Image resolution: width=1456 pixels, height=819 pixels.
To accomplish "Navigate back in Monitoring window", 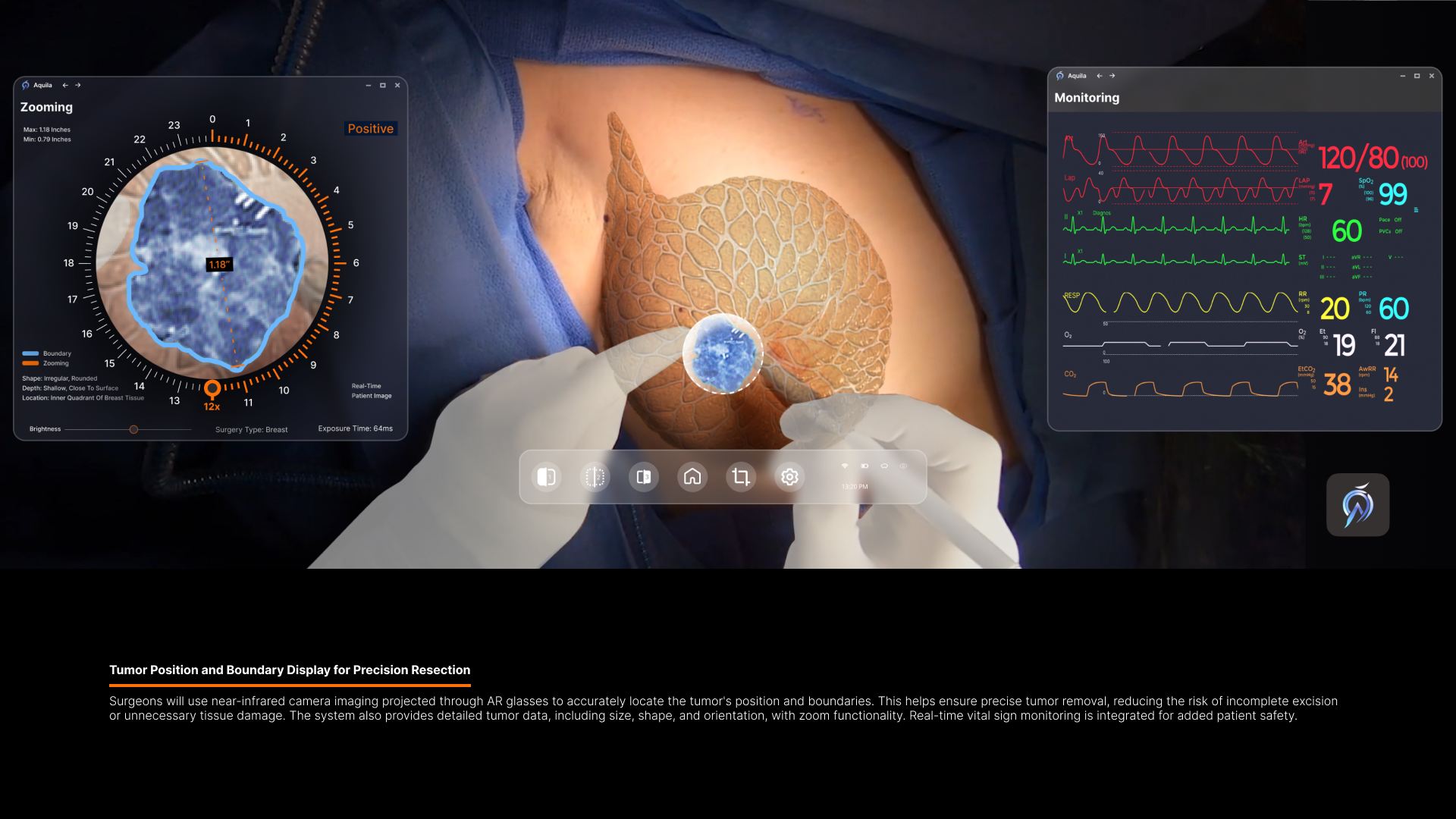I will click(x=1100, y=76).
